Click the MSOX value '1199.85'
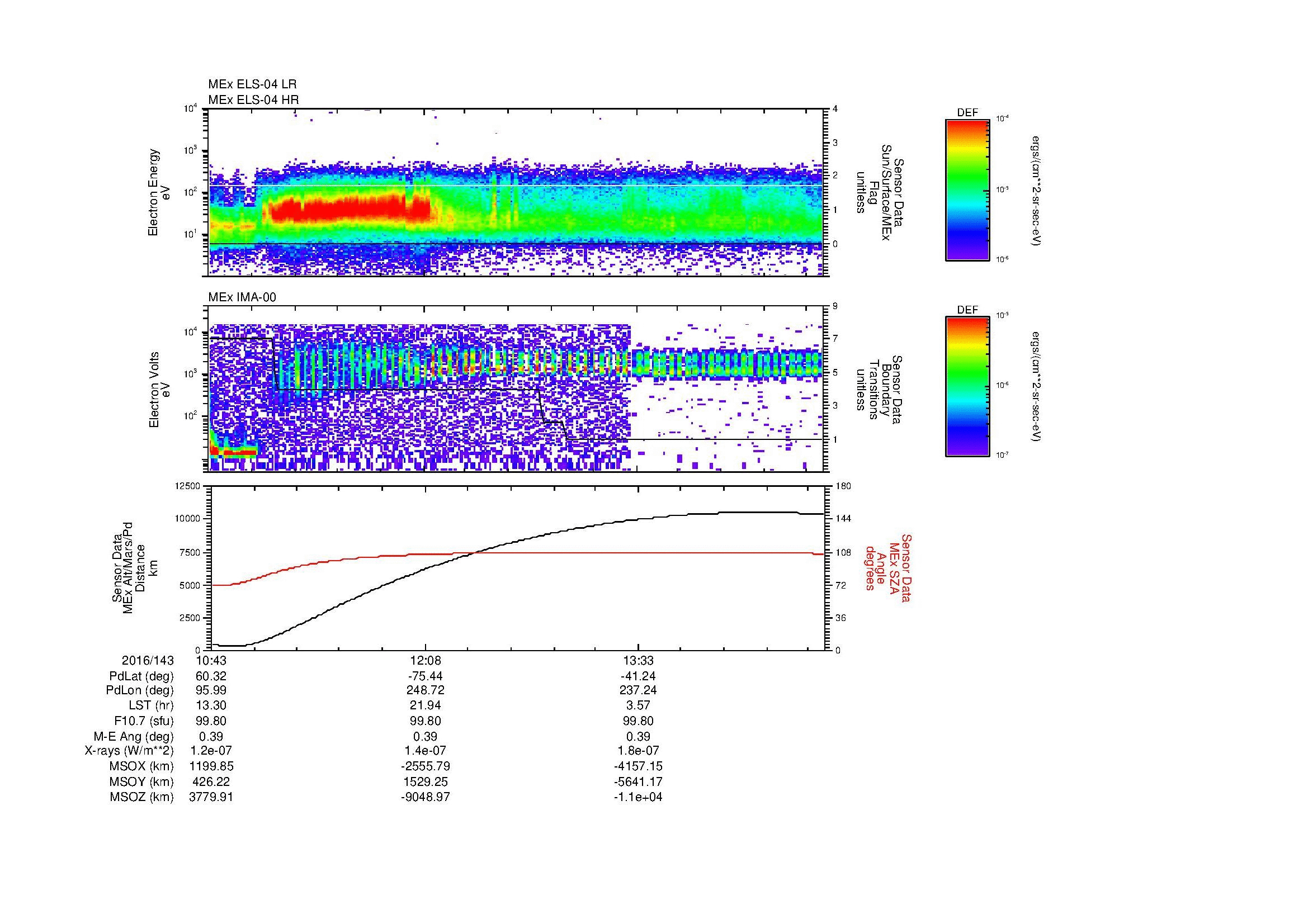 pyautogui.click(x=211, y=766)
